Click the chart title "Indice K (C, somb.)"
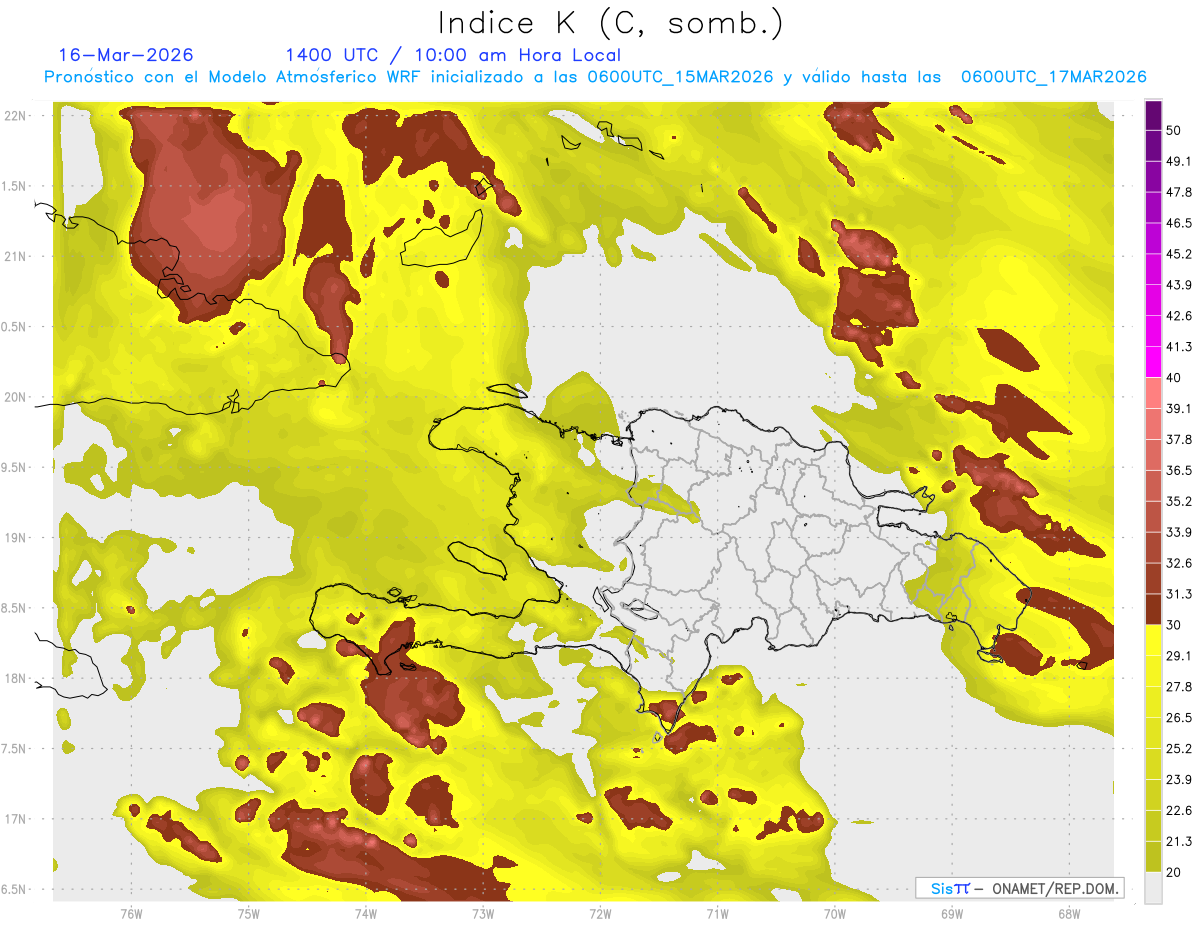Viewport: 1200px width, 927px height. click(x=610, y=23)
